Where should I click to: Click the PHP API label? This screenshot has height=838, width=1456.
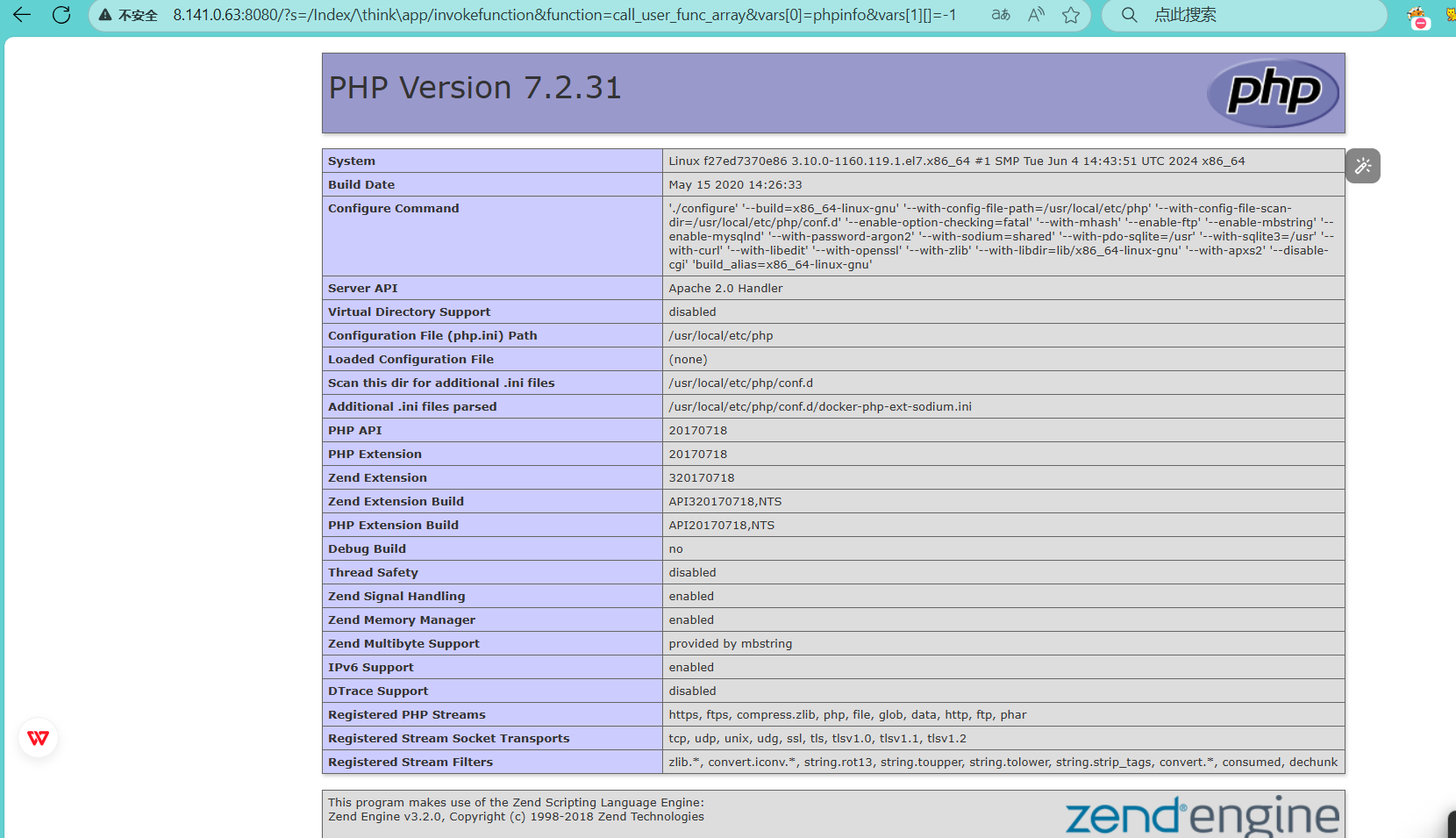point(355,430)
